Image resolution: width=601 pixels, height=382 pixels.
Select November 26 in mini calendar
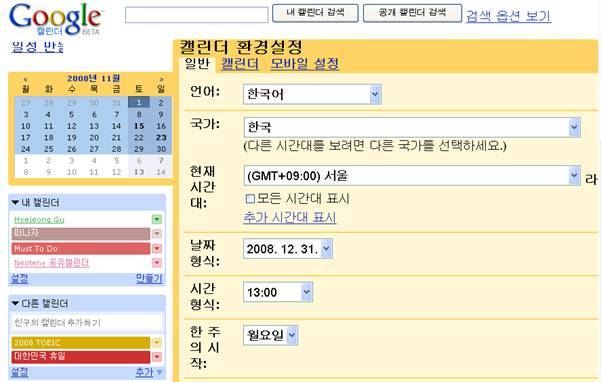(72, 149)
